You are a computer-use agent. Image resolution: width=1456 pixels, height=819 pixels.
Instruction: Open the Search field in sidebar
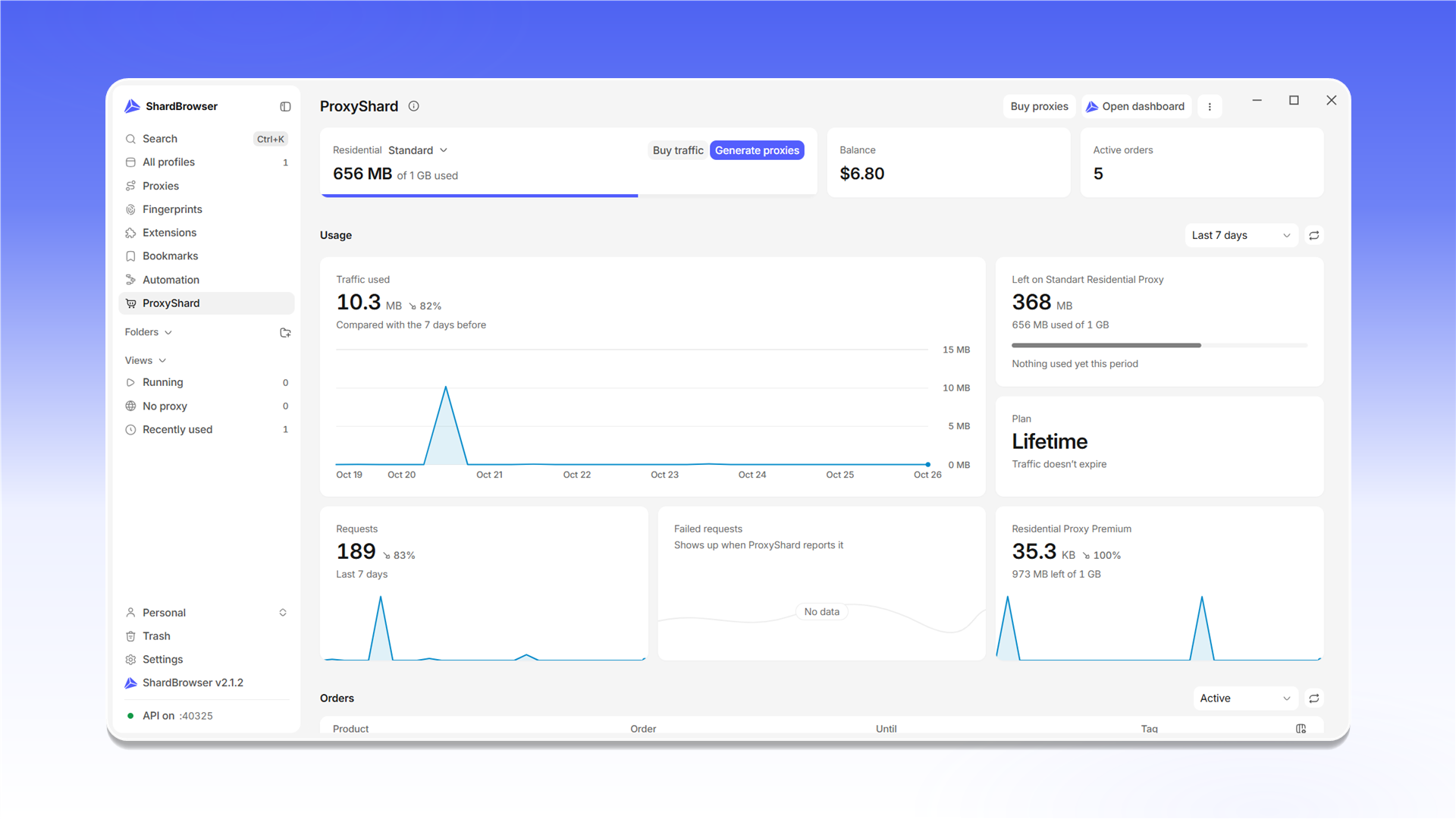coord(206,139)
